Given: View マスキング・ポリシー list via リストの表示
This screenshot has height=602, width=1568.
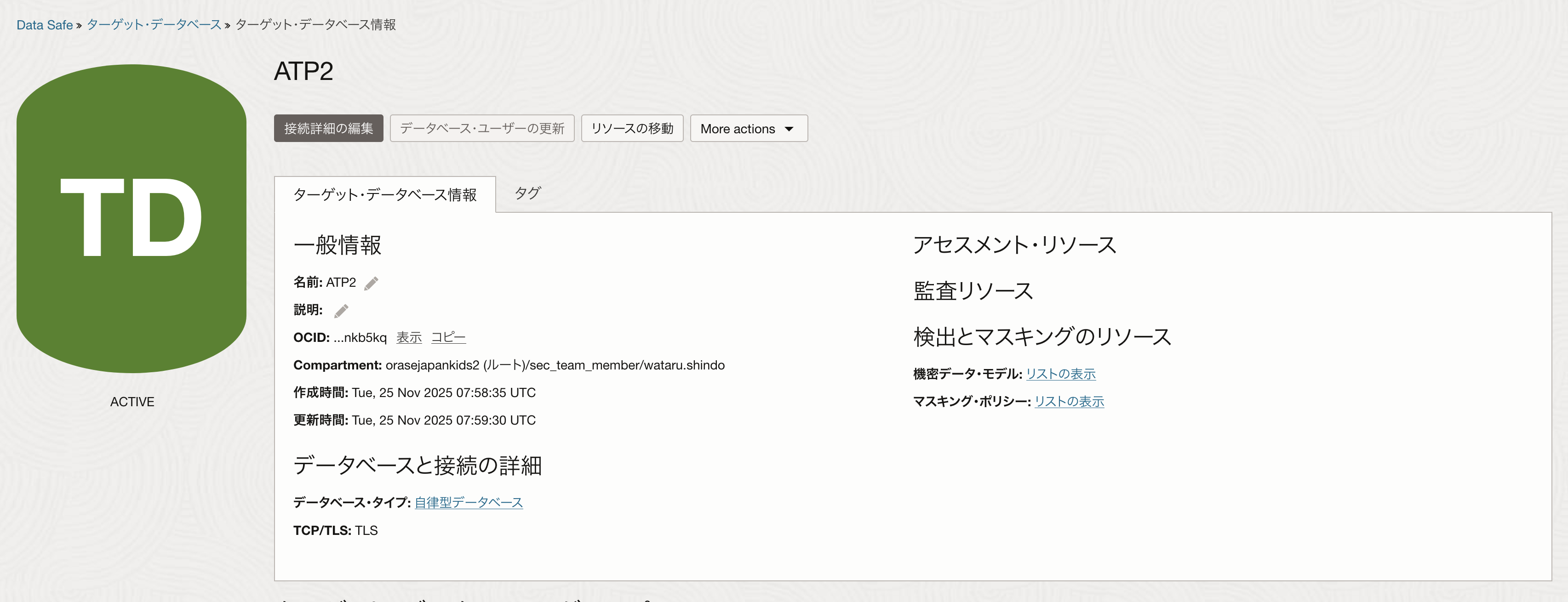Looking at the screenshot, I should 1070,401.
